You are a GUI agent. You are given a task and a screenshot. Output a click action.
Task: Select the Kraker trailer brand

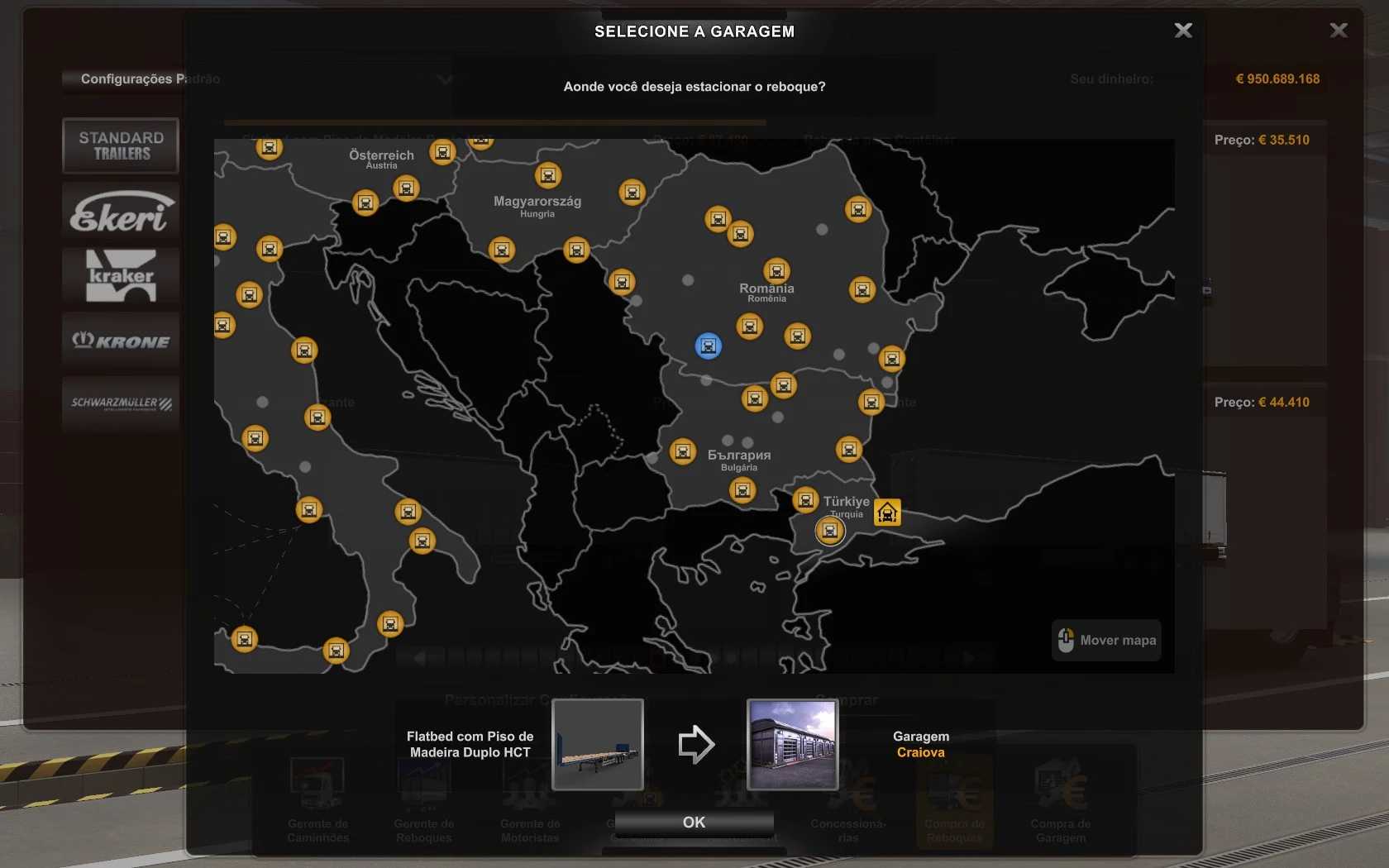[x=121, y=276]
